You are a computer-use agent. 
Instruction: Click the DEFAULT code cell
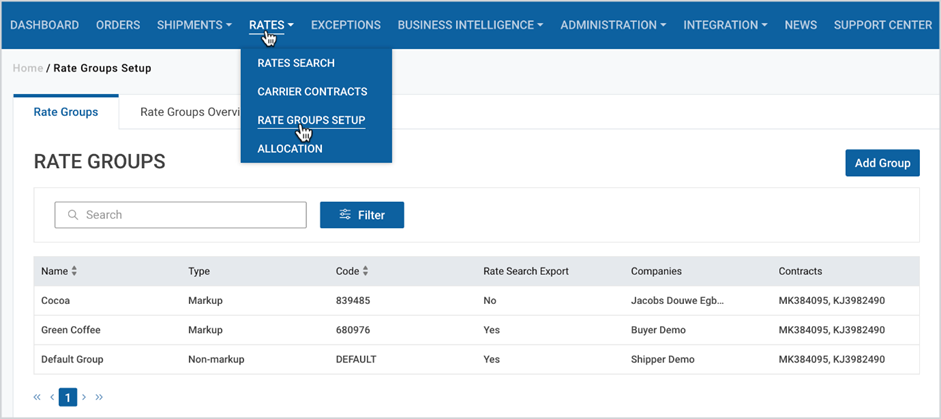(356, 360)
